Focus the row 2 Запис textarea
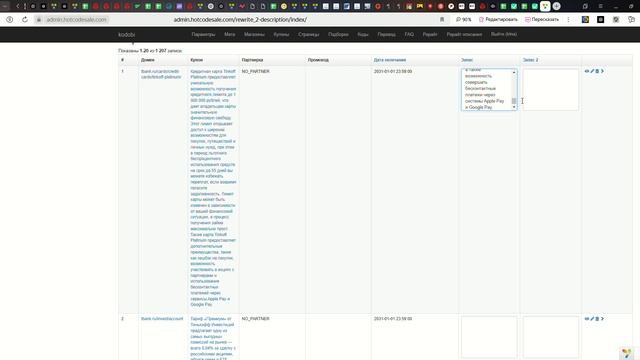640x360 pixels. tap(489, 337)
